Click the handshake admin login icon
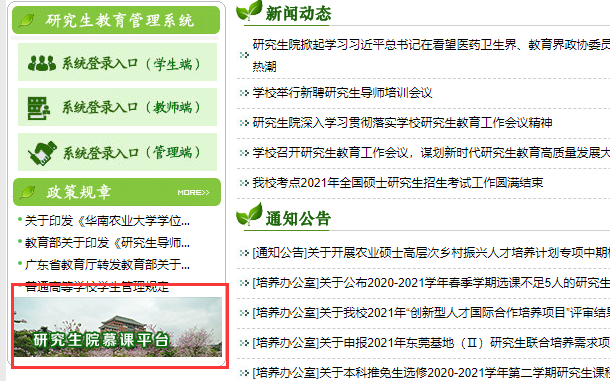Screen dimensions: 610x381 (x=42, y=153)
